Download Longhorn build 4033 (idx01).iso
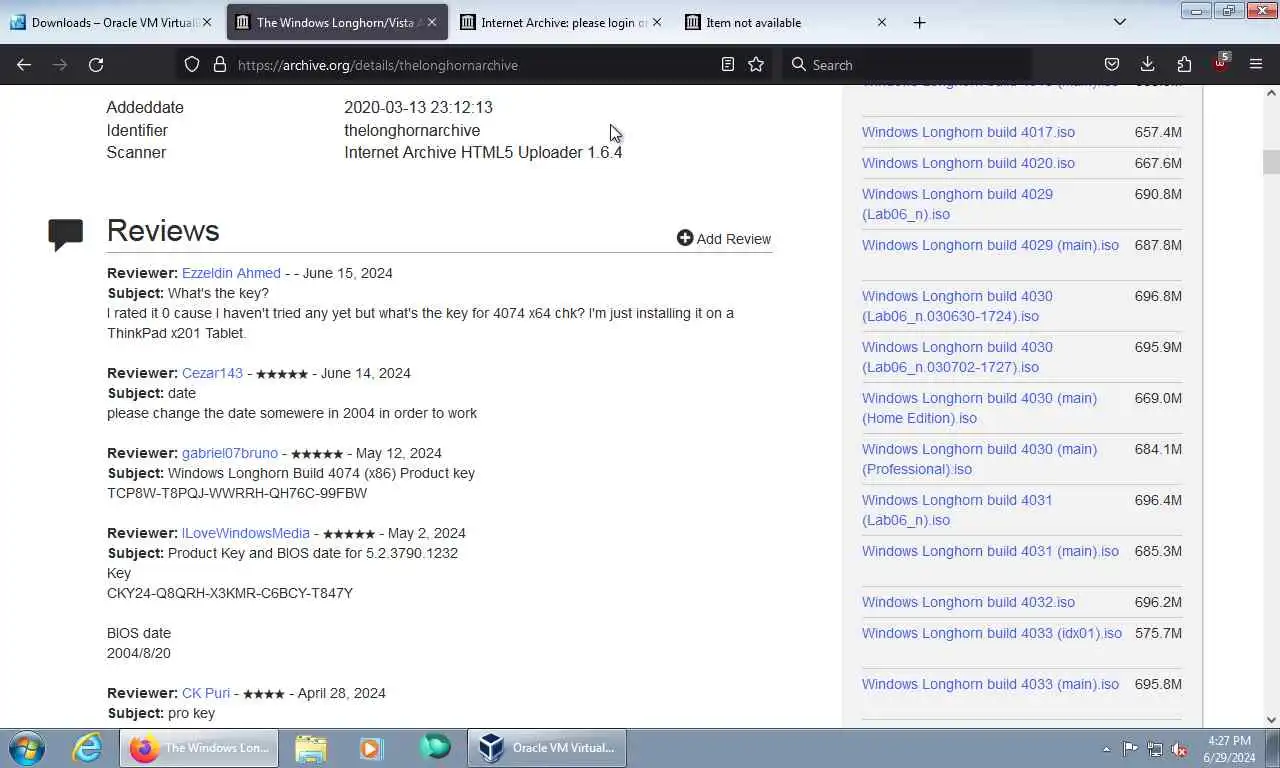This screenshot has height=768, width=1280. 992,633
